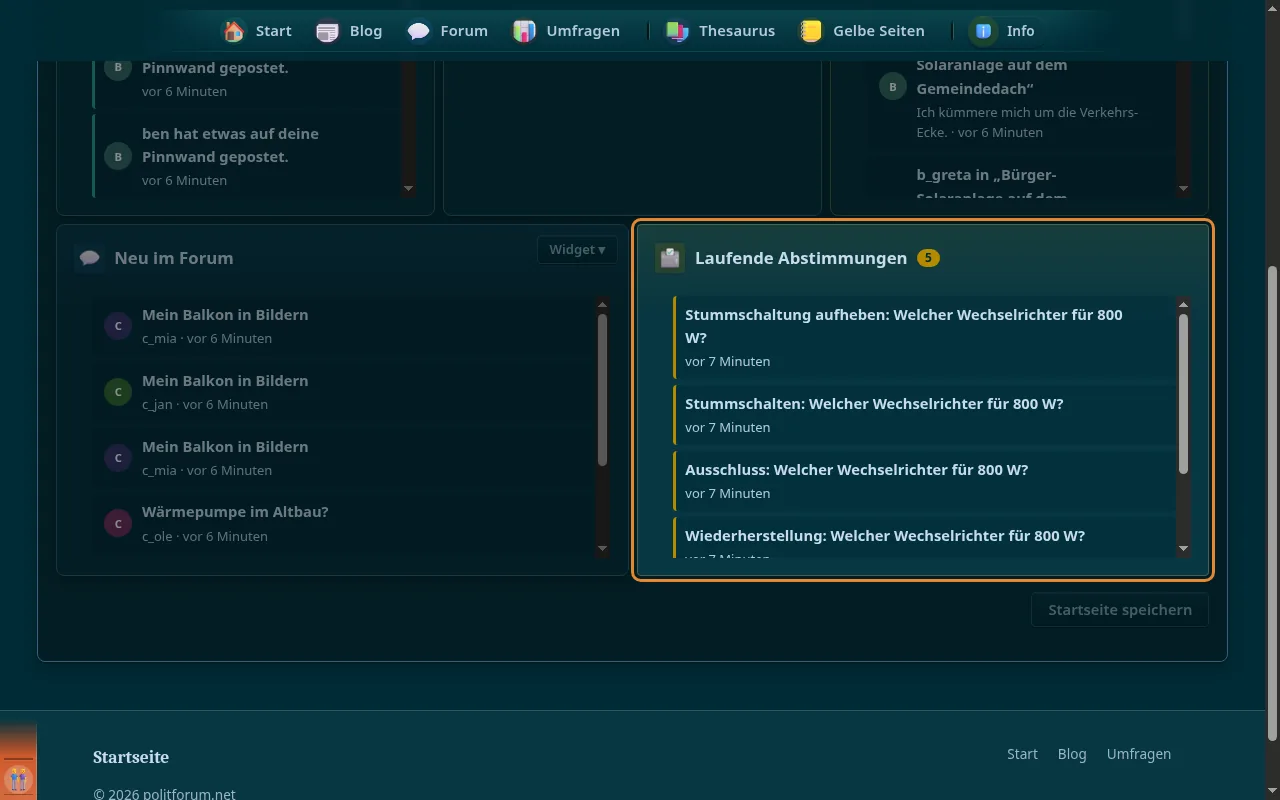Click the down arrow of Laufende Abstimmungen scrollbar
Screen dimensions: 1280x800
click(1183, 548)
